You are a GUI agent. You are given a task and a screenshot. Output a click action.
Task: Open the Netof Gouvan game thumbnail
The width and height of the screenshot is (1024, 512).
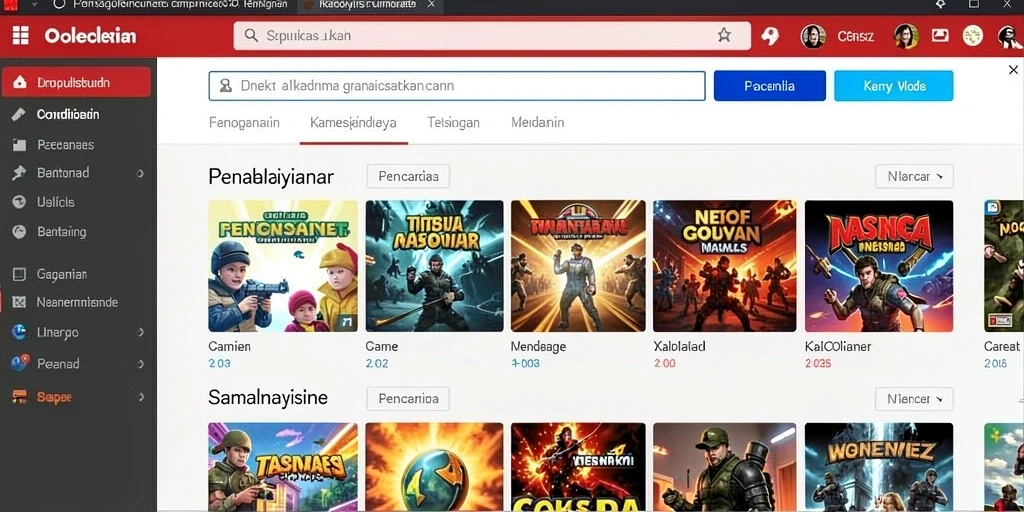point(724,266)
